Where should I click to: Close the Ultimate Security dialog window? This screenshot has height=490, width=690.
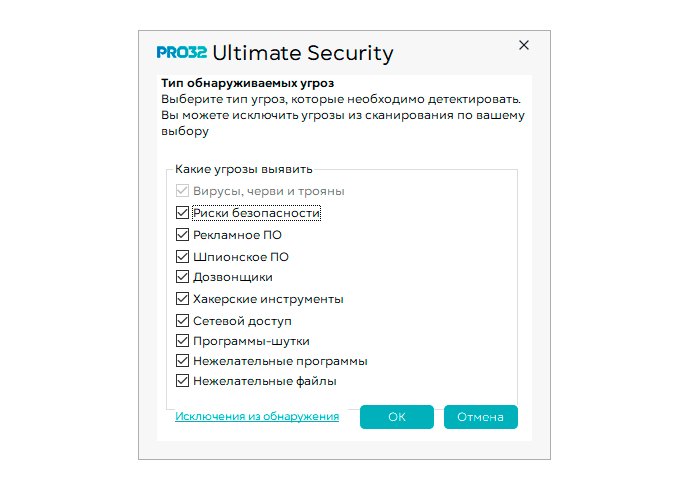524,45
